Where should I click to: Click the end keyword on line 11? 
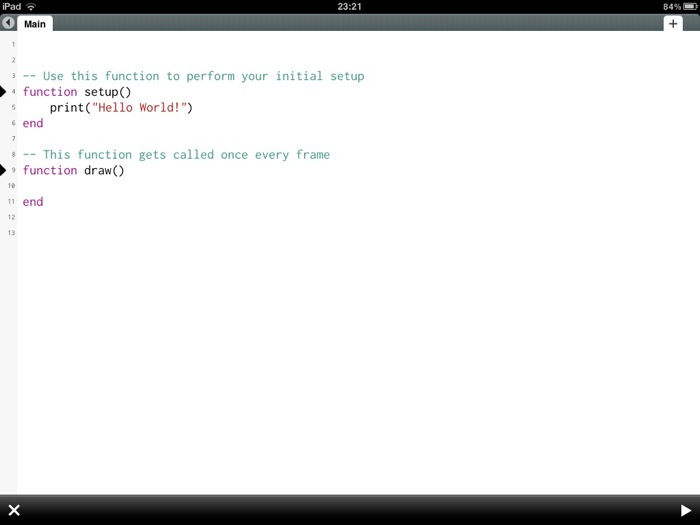(x=33, y=202)
